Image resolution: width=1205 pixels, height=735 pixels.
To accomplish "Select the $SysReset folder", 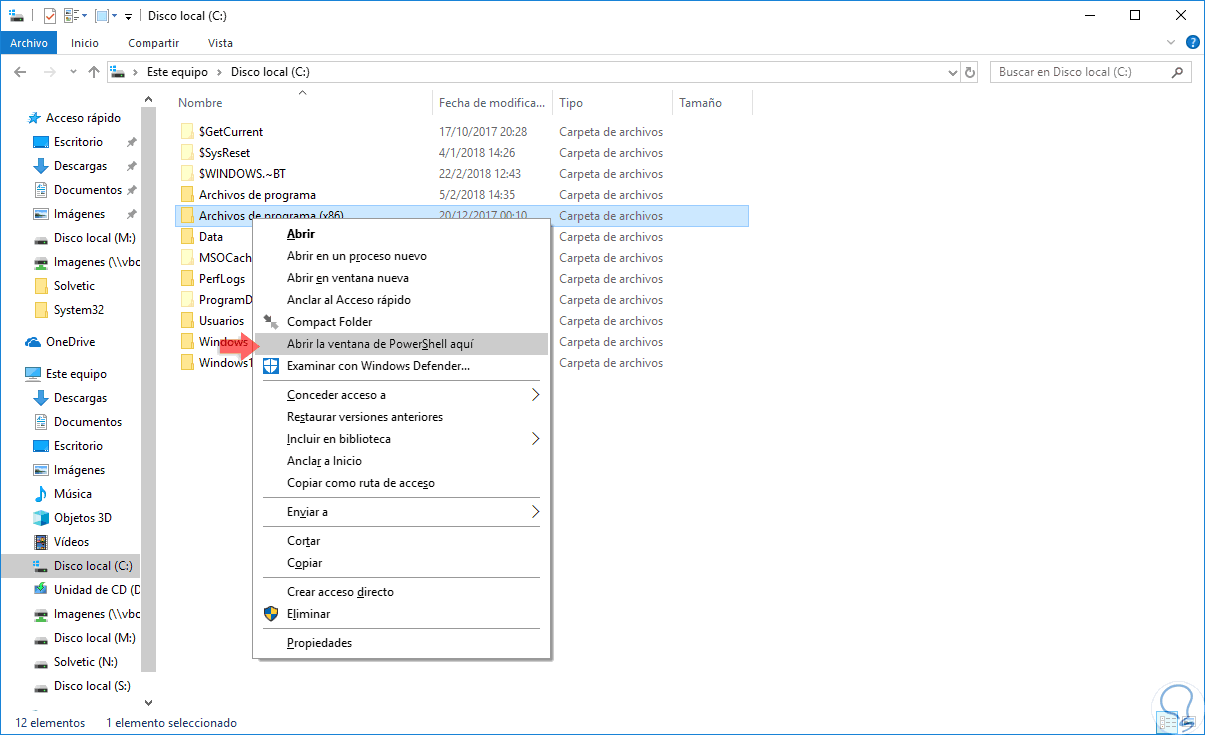I will click(x=224, y=153).
